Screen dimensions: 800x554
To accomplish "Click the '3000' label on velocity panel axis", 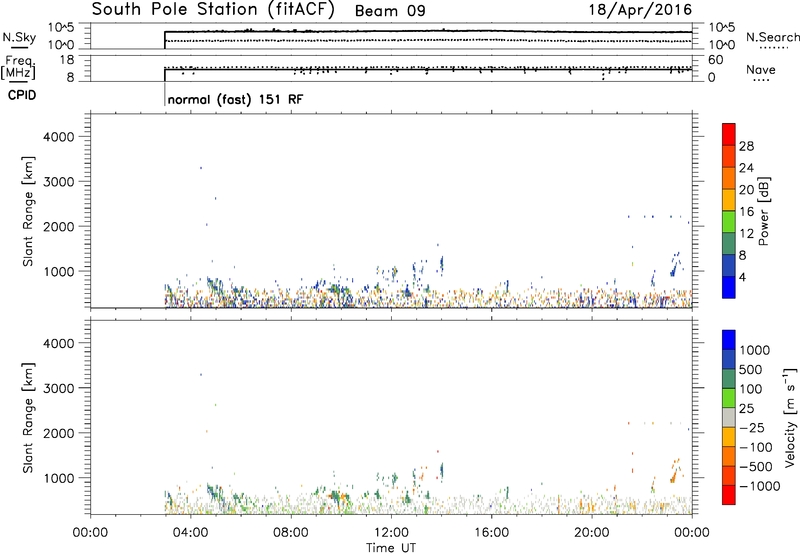I will (58, 388).
